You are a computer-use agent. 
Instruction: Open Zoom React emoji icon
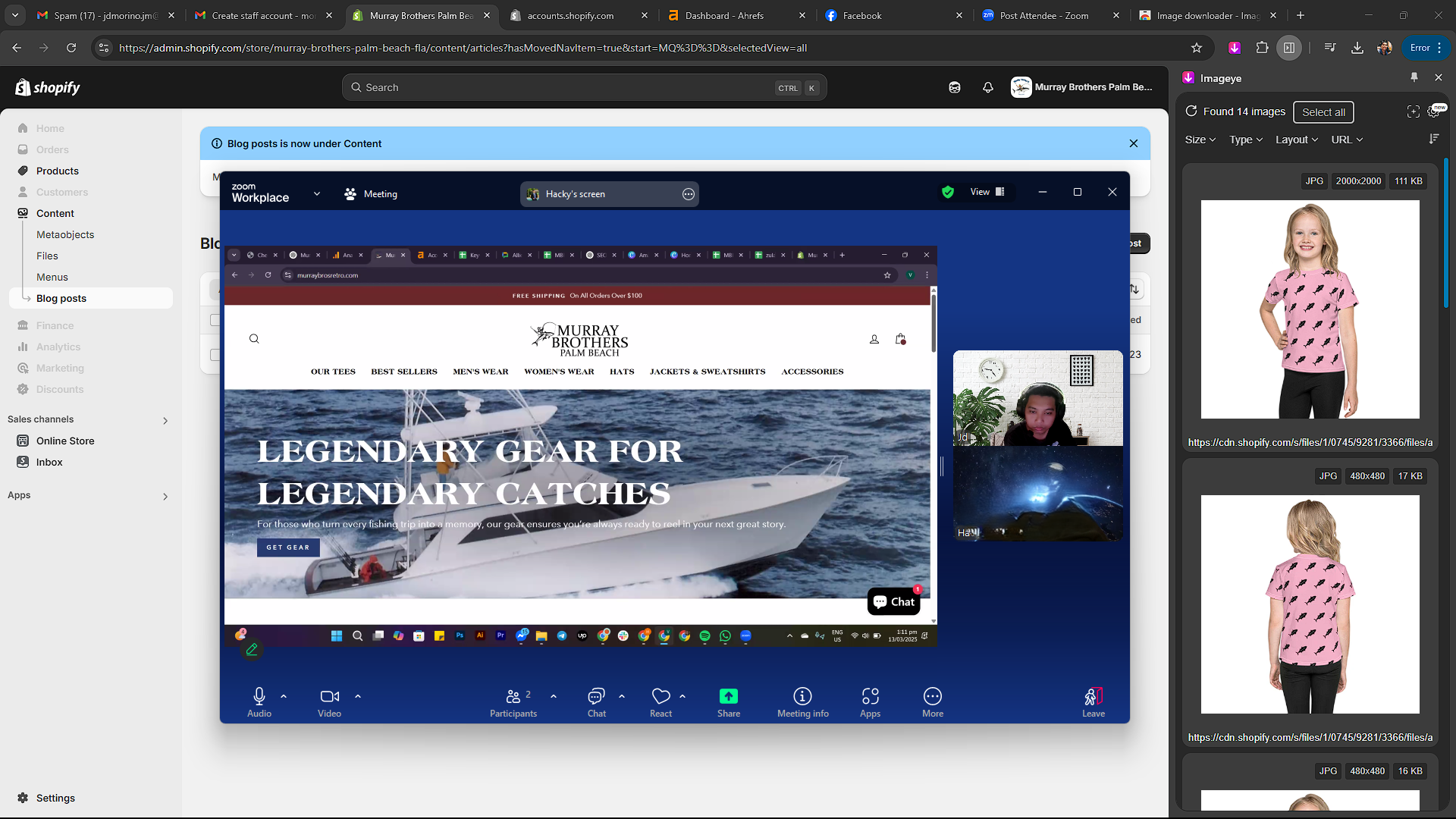pyautogui.click(x=661, y=696)
